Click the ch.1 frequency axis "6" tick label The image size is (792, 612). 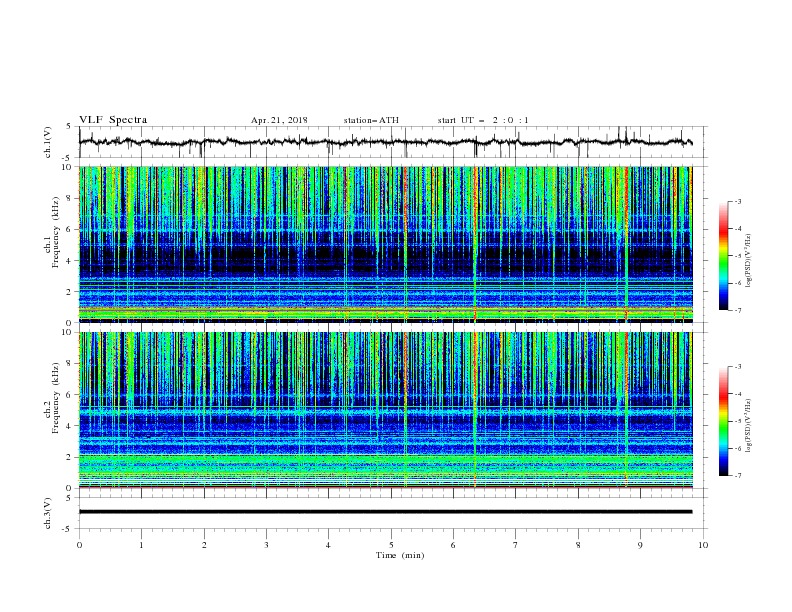(x=70, y=230)
